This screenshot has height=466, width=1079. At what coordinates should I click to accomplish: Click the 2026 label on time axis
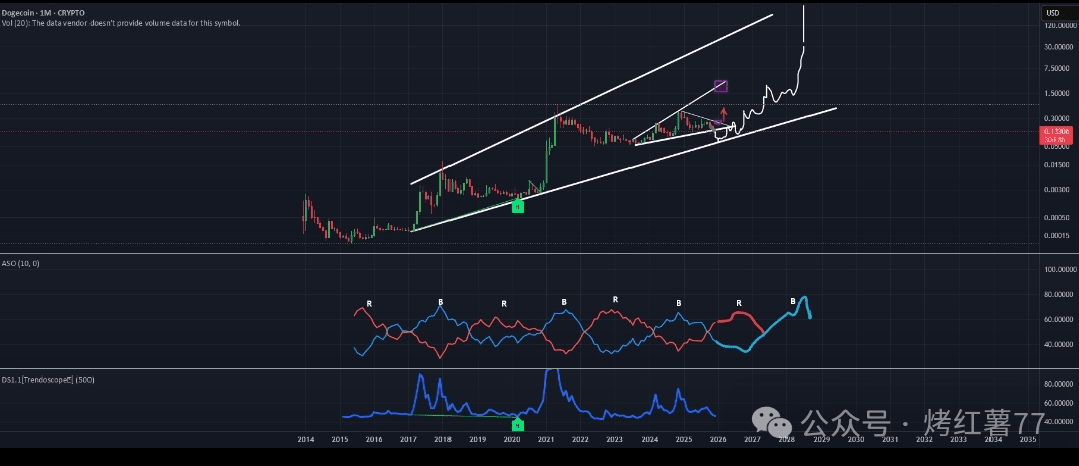tap(718, 439)
